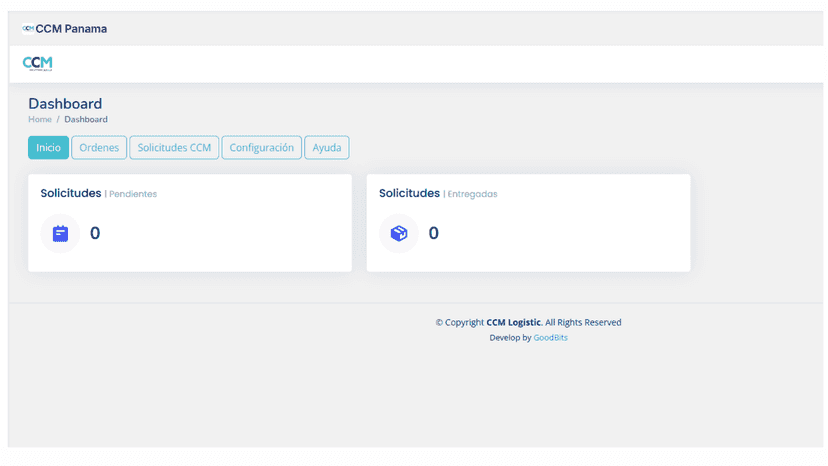Click the Home breadcrumb link
This screenshot has height=466, width=828.
click(x=40, y=119)
